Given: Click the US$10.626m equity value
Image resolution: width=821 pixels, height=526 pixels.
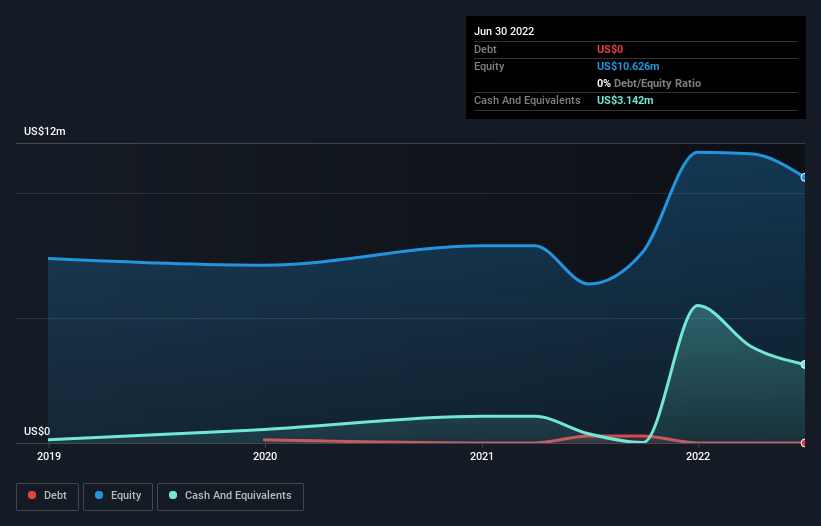Looking at the screenshot, I should pos(628,66).
